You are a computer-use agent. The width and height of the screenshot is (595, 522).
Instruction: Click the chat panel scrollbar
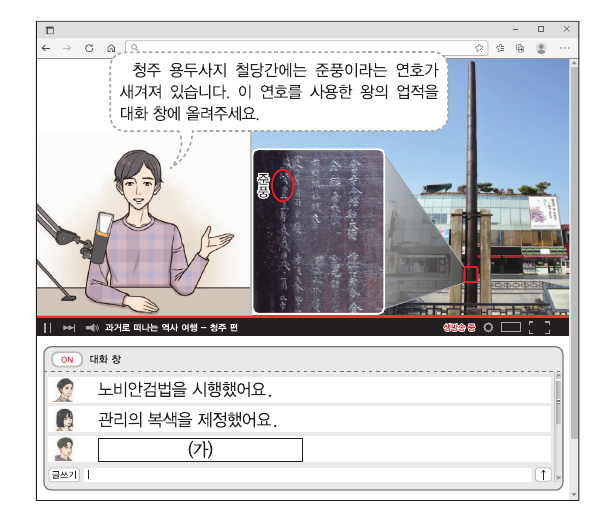(558, 426)
